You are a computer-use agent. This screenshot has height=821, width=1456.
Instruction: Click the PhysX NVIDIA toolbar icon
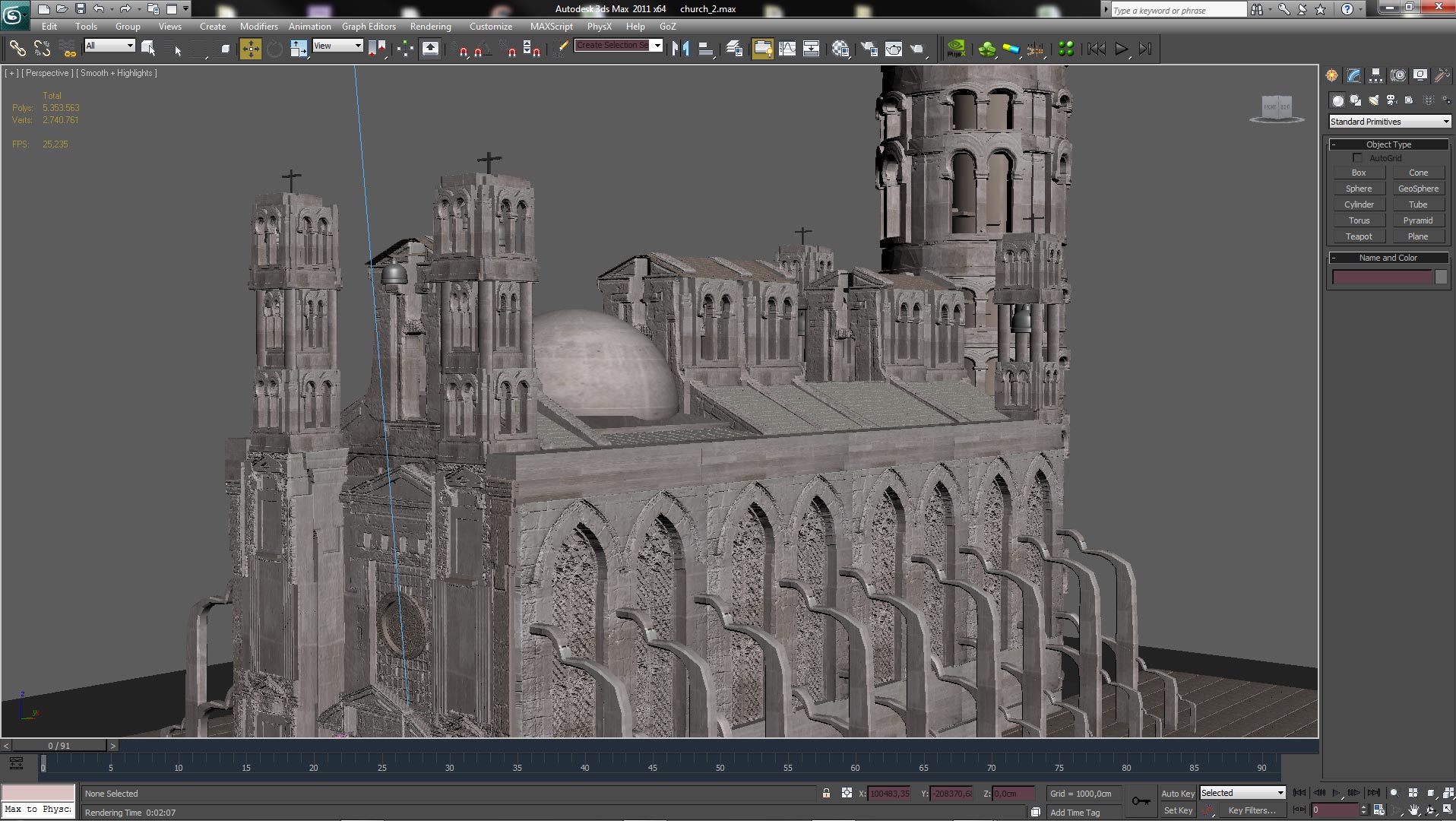coord(956,49)
